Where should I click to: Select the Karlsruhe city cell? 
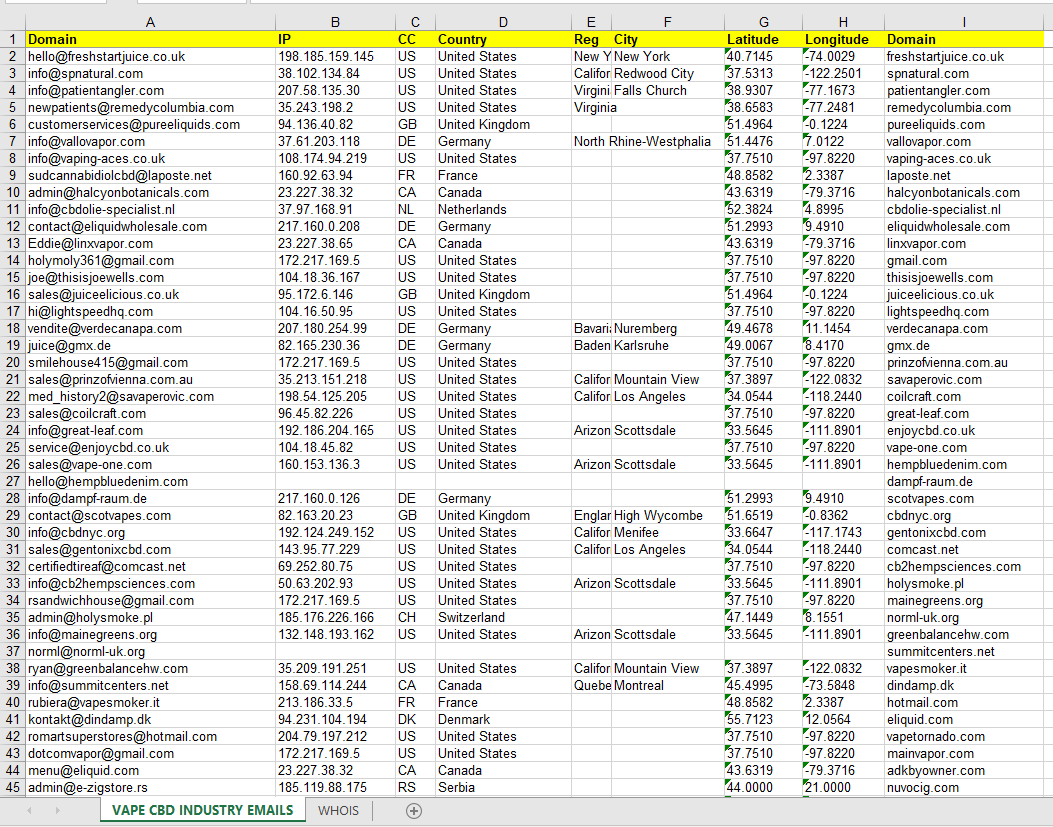[668, 346]
